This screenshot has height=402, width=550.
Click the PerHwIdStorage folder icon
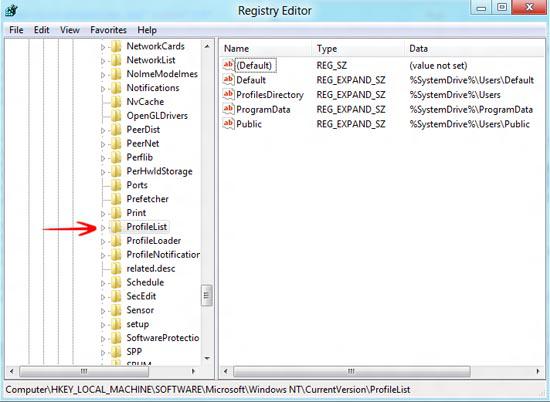(116, 172)
